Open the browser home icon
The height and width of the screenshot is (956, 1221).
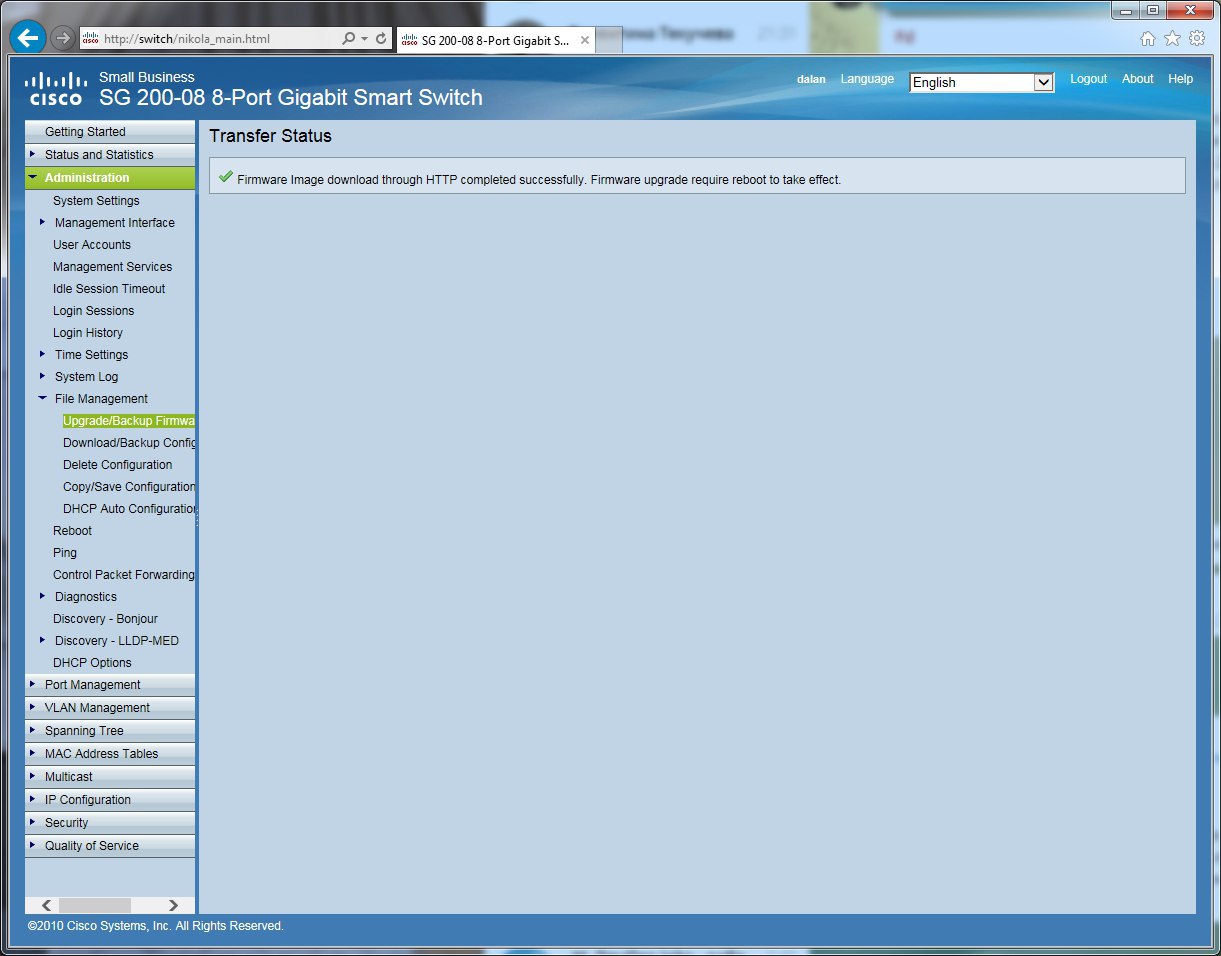click(x=1148, y=39)
